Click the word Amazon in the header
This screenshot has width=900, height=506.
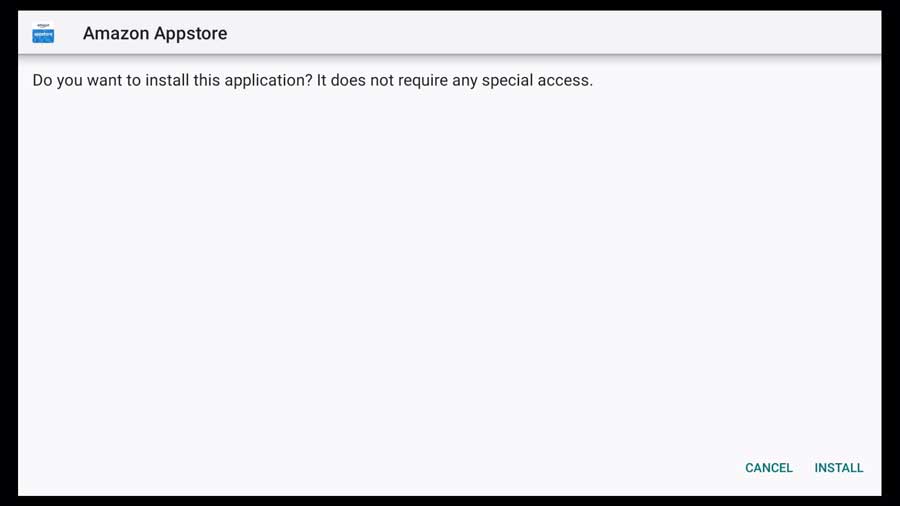(116, 33)
